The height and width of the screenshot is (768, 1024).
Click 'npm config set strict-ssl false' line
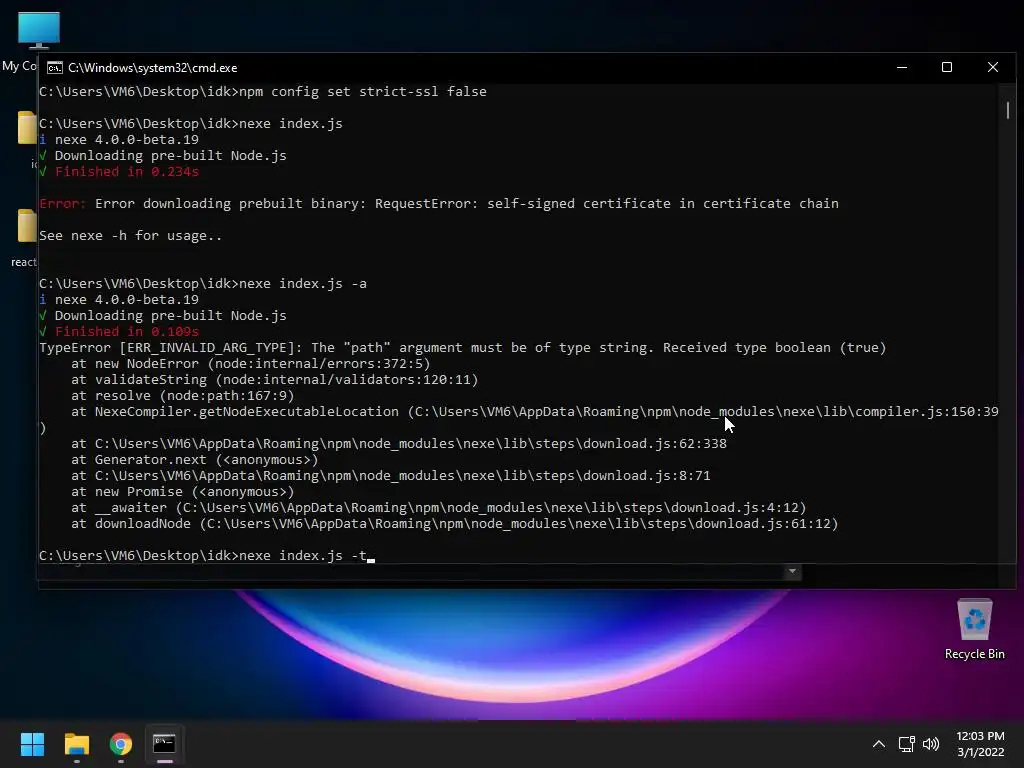(263, 91)
